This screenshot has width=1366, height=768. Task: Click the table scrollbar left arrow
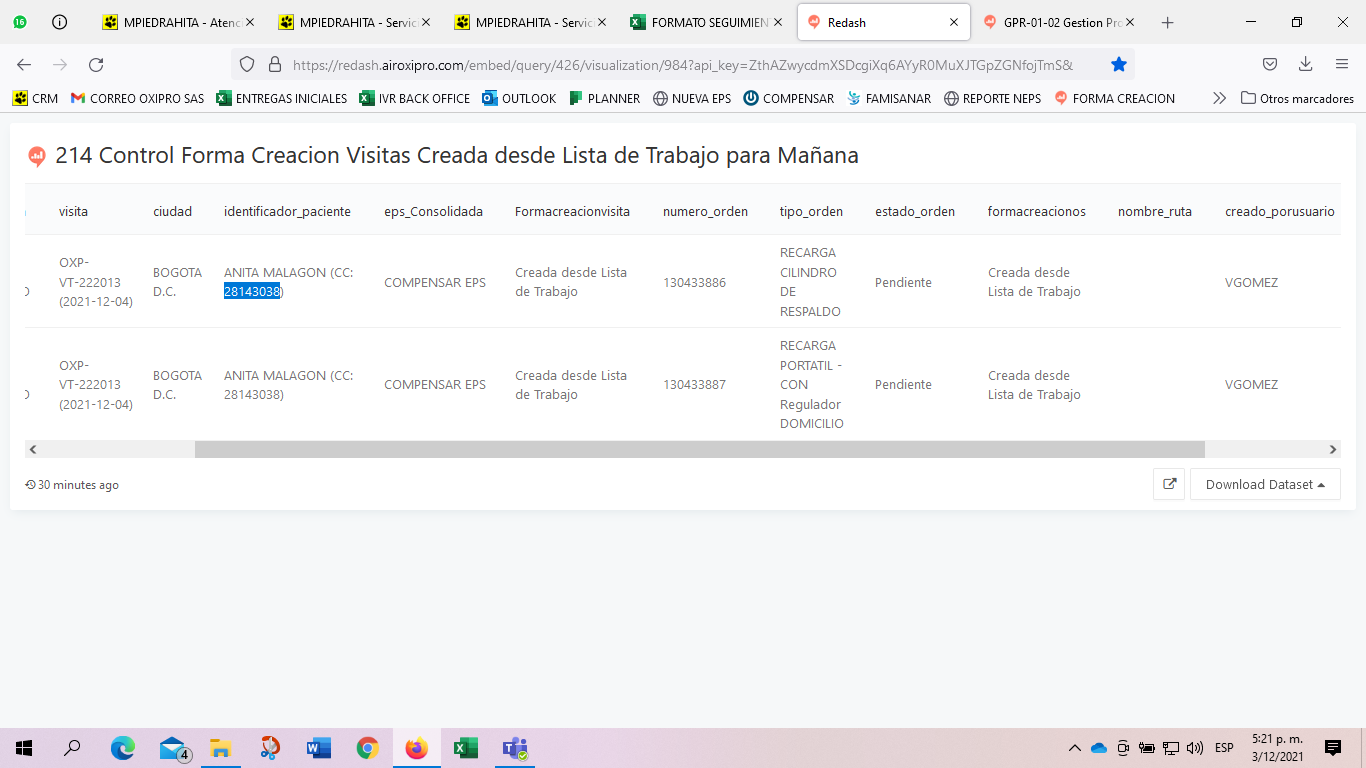[33, 450]
